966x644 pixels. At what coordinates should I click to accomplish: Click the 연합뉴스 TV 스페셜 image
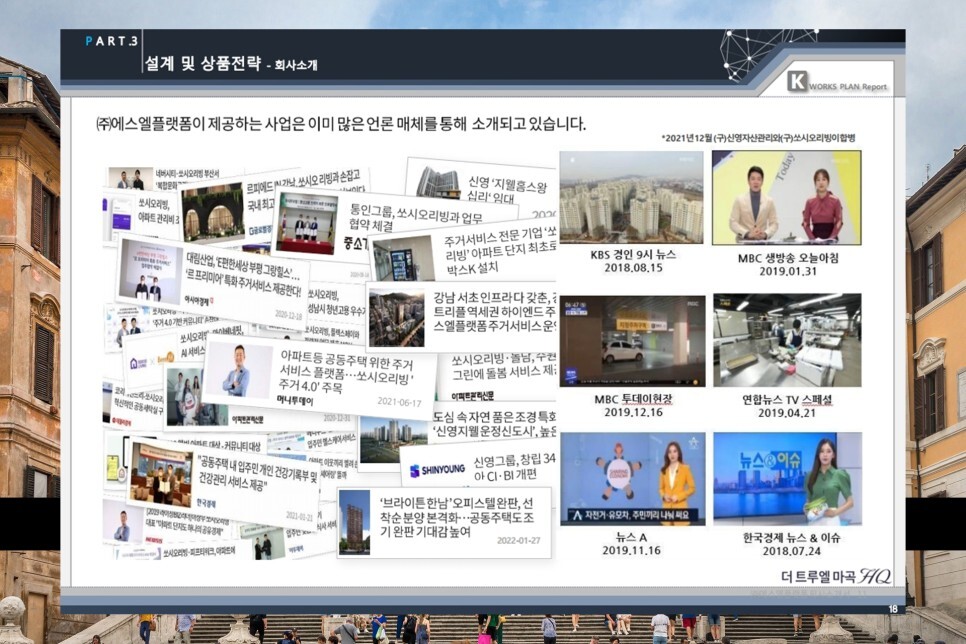click(787, 340)
